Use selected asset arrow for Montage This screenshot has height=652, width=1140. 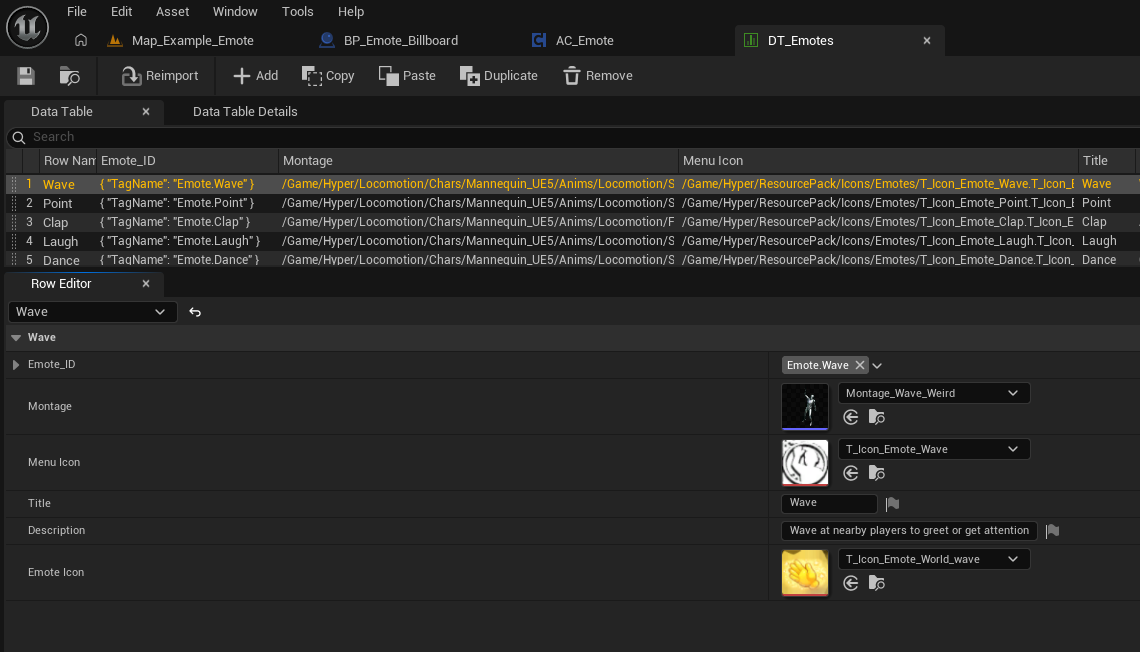point(851,417)
